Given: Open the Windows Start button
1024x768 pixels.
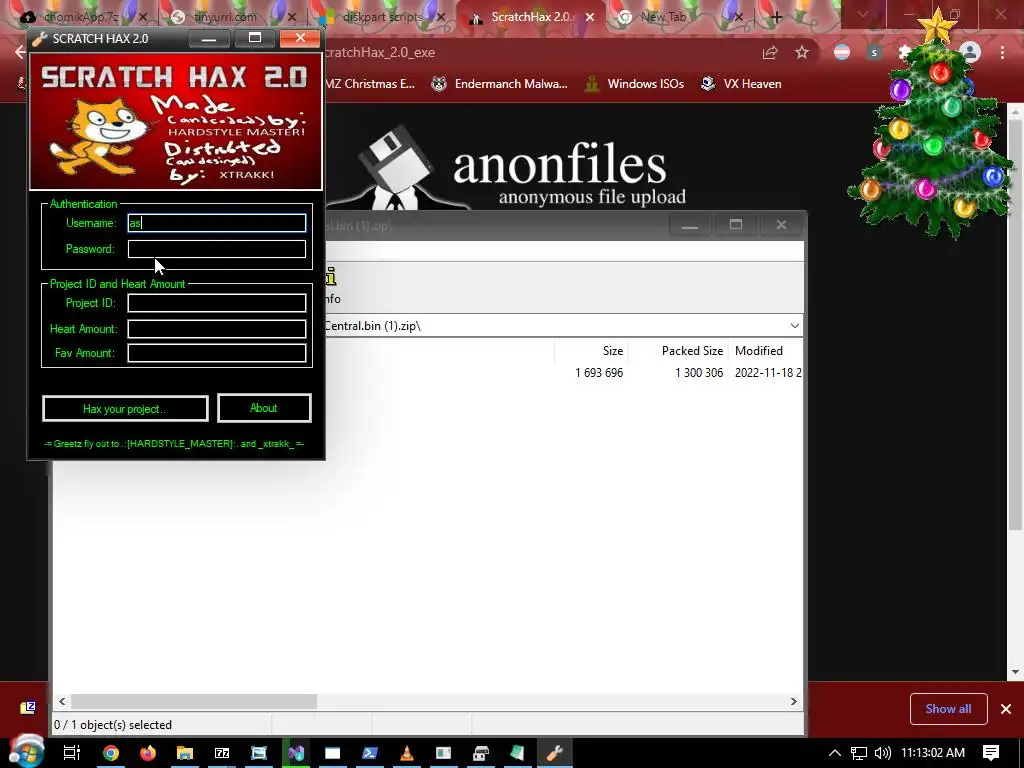Looking at the screenshot, I should pyautogui.click(x=25, y=752).
